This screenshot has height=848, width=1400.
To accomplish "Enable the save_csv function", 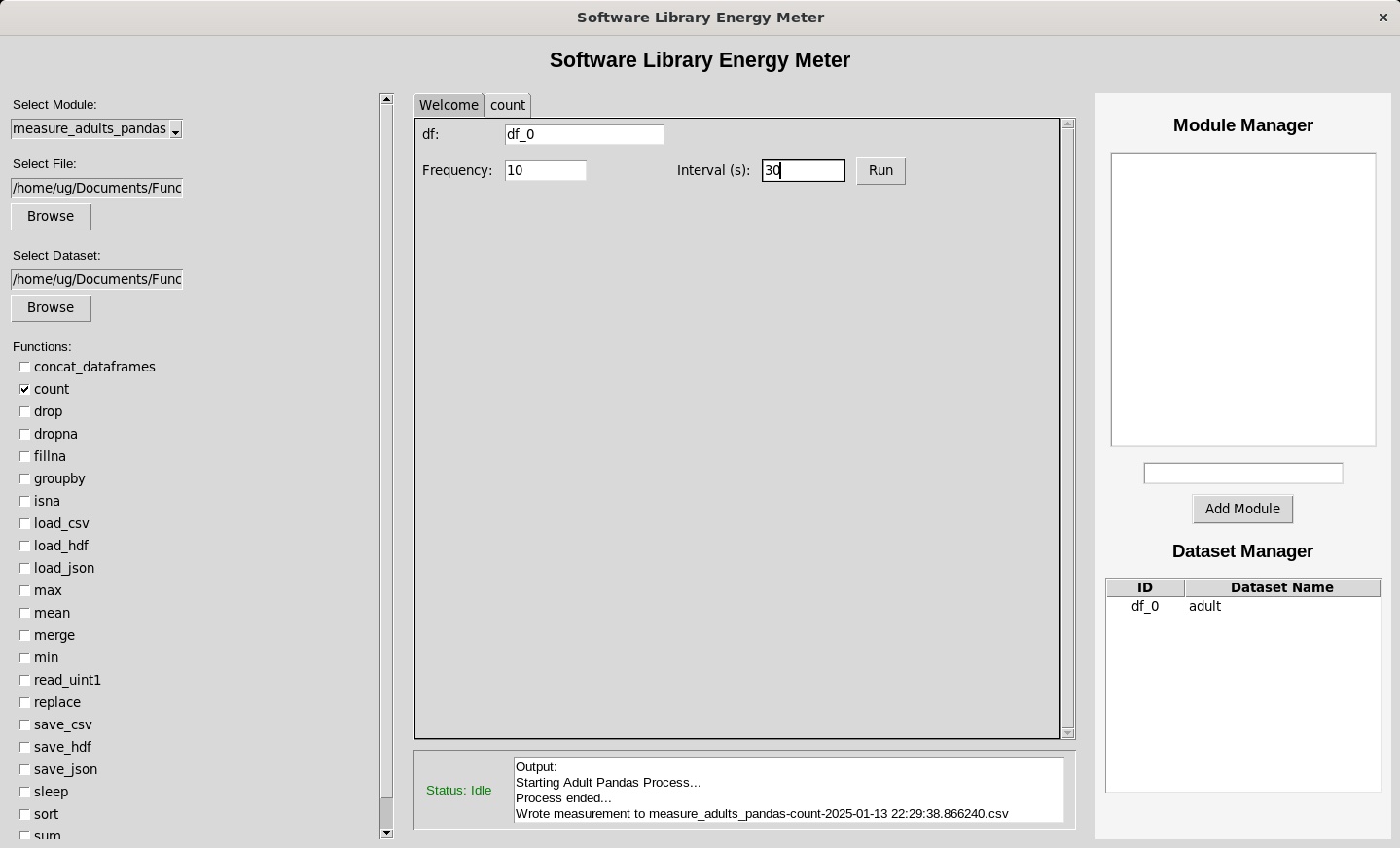I will [x=24, y=724].
